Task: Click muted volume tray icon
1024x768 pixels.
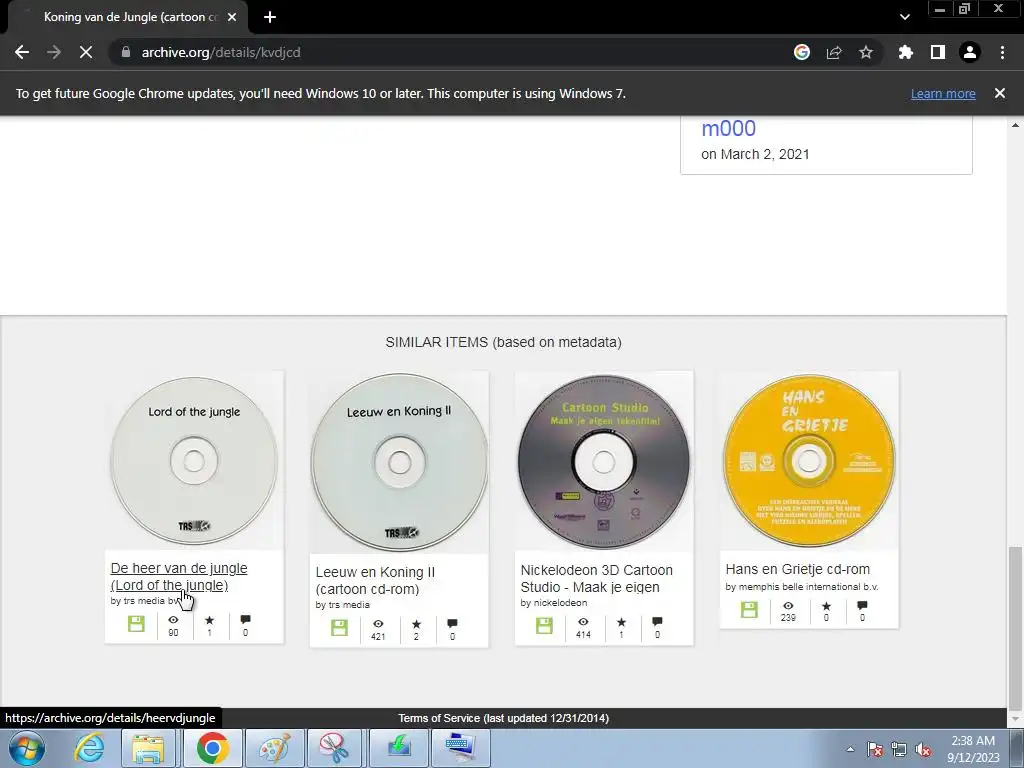Action: pyautogui.click(x=923, y=749)
